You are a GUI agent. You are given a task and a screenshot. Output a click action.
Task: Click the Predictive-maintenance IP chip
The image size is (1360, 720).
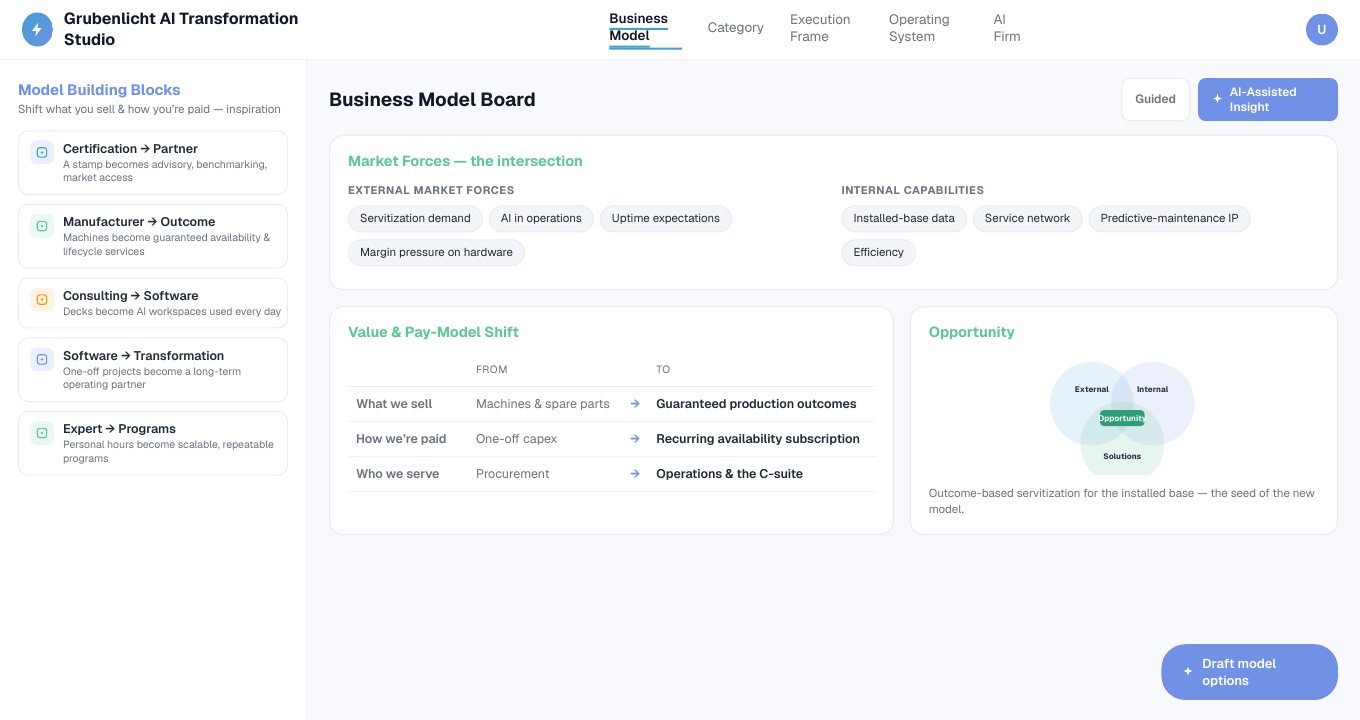[1169, 218]
